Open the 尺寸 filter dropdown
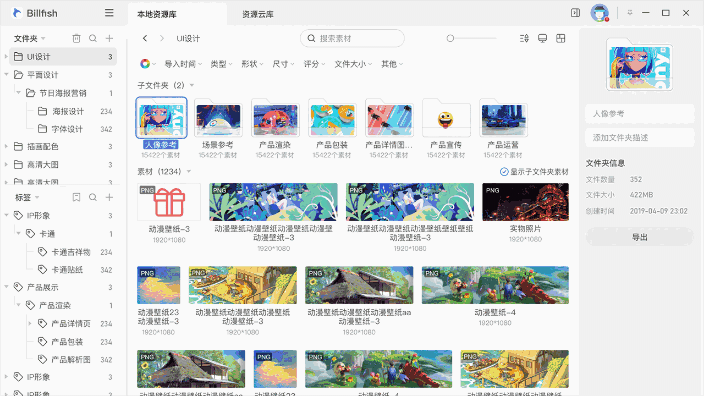This screenshot has height=396, width=704. (283, 64)
